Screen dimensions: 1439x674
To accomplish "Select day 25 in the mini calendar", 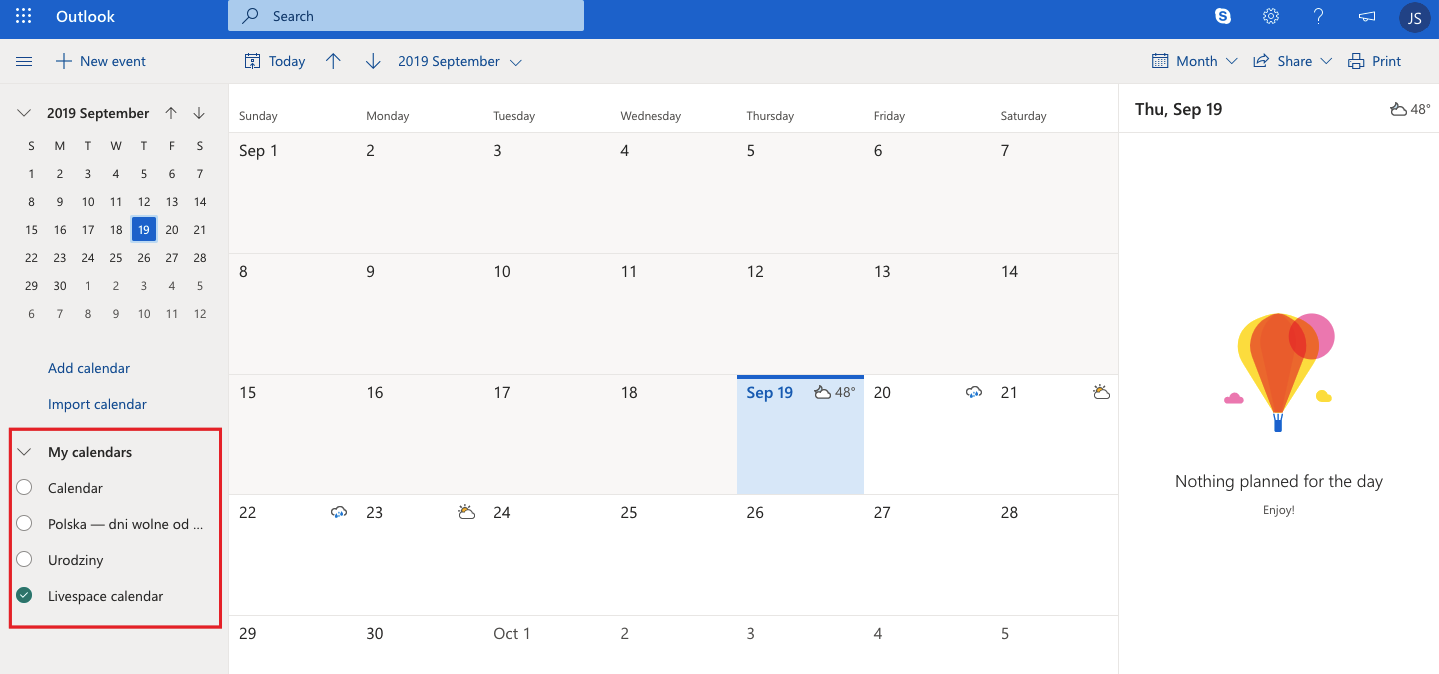I will pos(116,257).
